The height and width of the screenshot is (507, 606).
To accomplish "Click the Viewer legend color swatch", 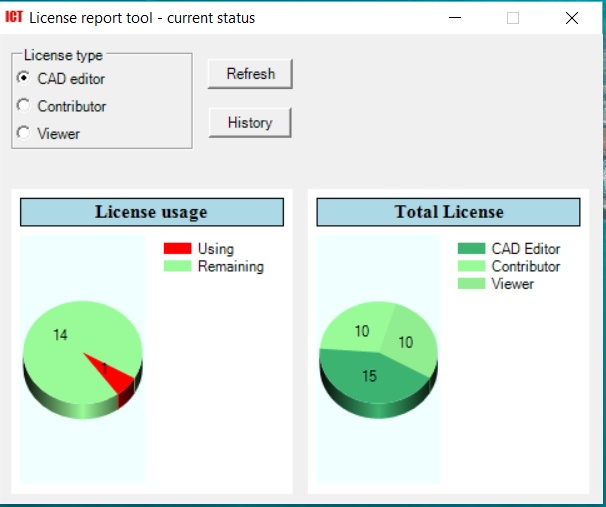I will (x=472, y=283).
